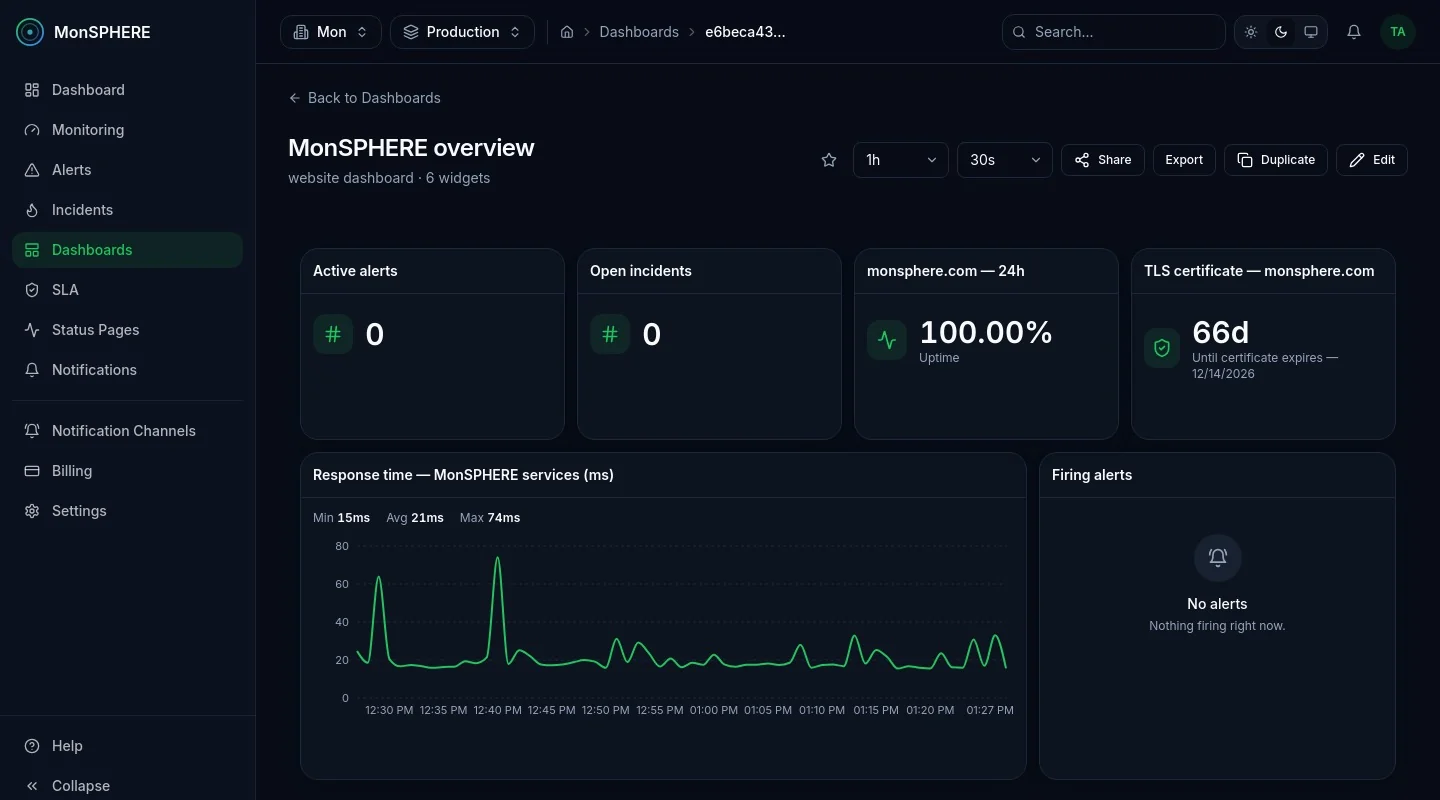
Task: Click the uptime pulse icon
Action: tap(887, 340)
